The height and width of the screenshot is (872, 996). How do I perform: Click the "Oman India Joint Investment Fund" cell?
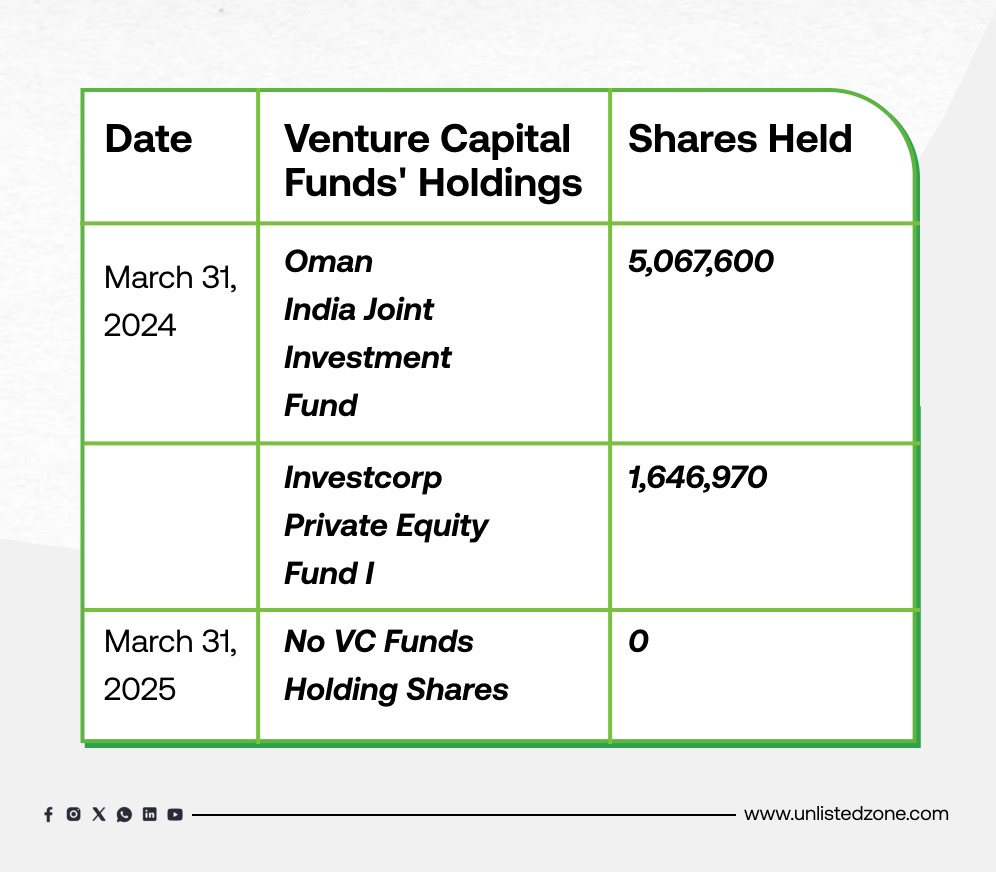(368, 333)
